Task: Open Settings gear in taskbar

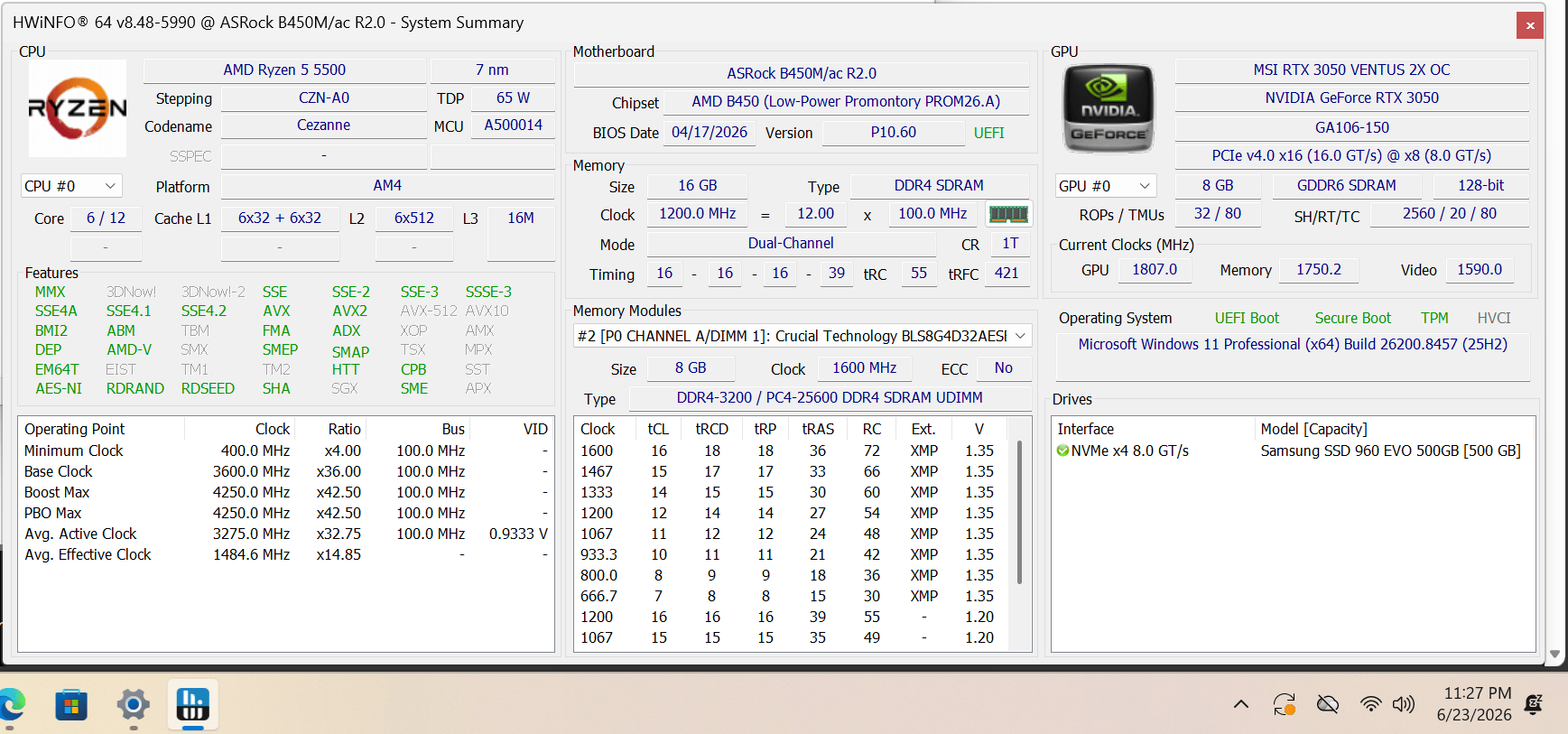Action: [x=133, y=704]
